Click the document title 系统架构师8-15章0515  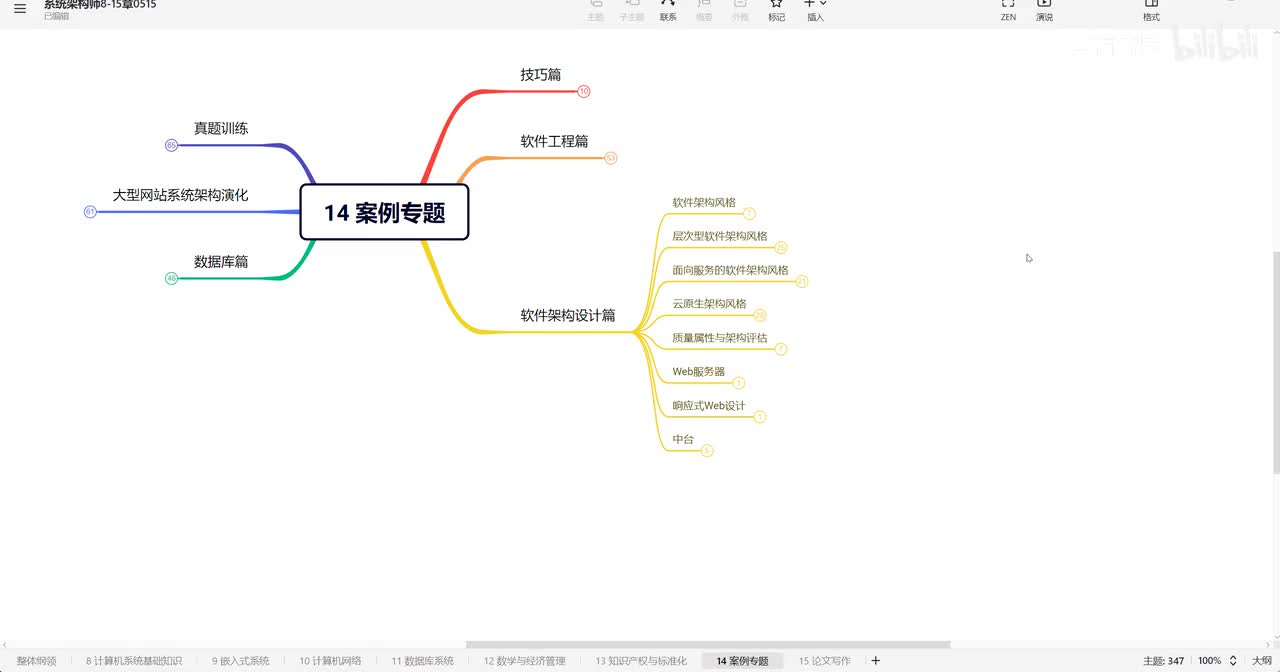click(x=99, y=5)
